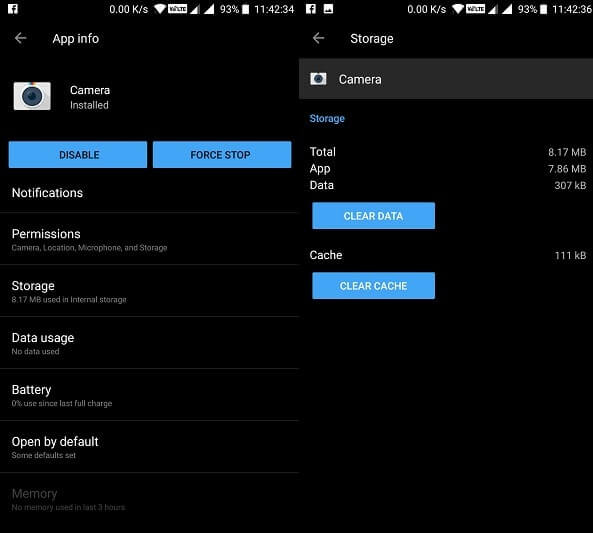Tap the Facebook notification icon in left status bar

coord(13,9)
